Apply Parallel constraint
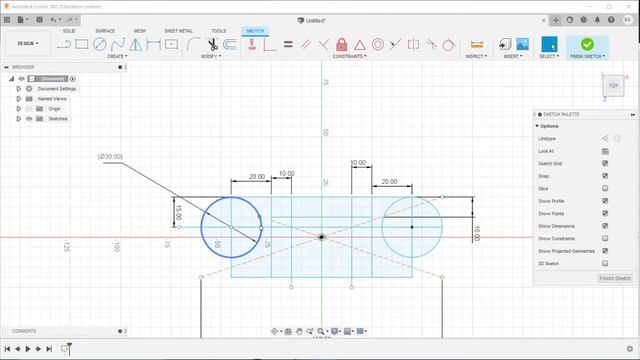 click(306, 44)
